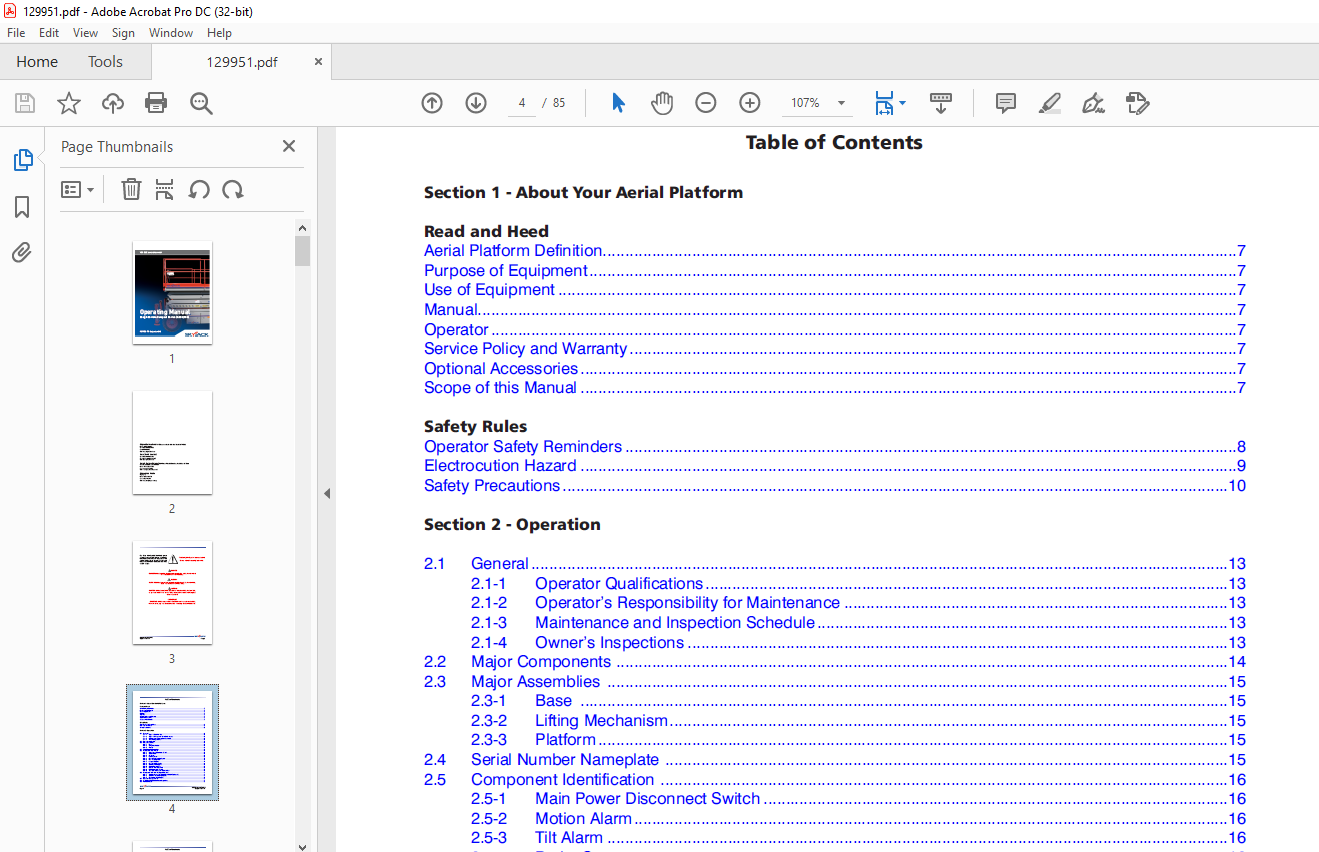Image resolution: width=1319 pixels, height=852 pixels.
Task: Click the page number input field
Action: pyautogui.click(x=521, y=103)
